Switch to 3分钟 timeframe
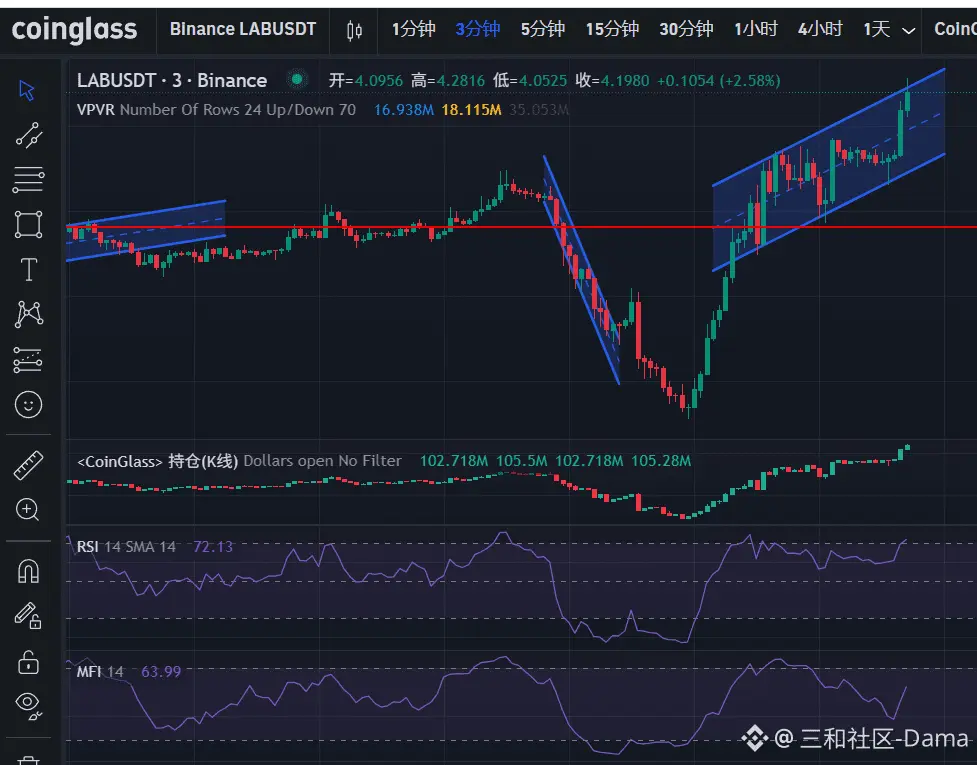This screenshot has width=977, height=765. click(x=478, y=29)
